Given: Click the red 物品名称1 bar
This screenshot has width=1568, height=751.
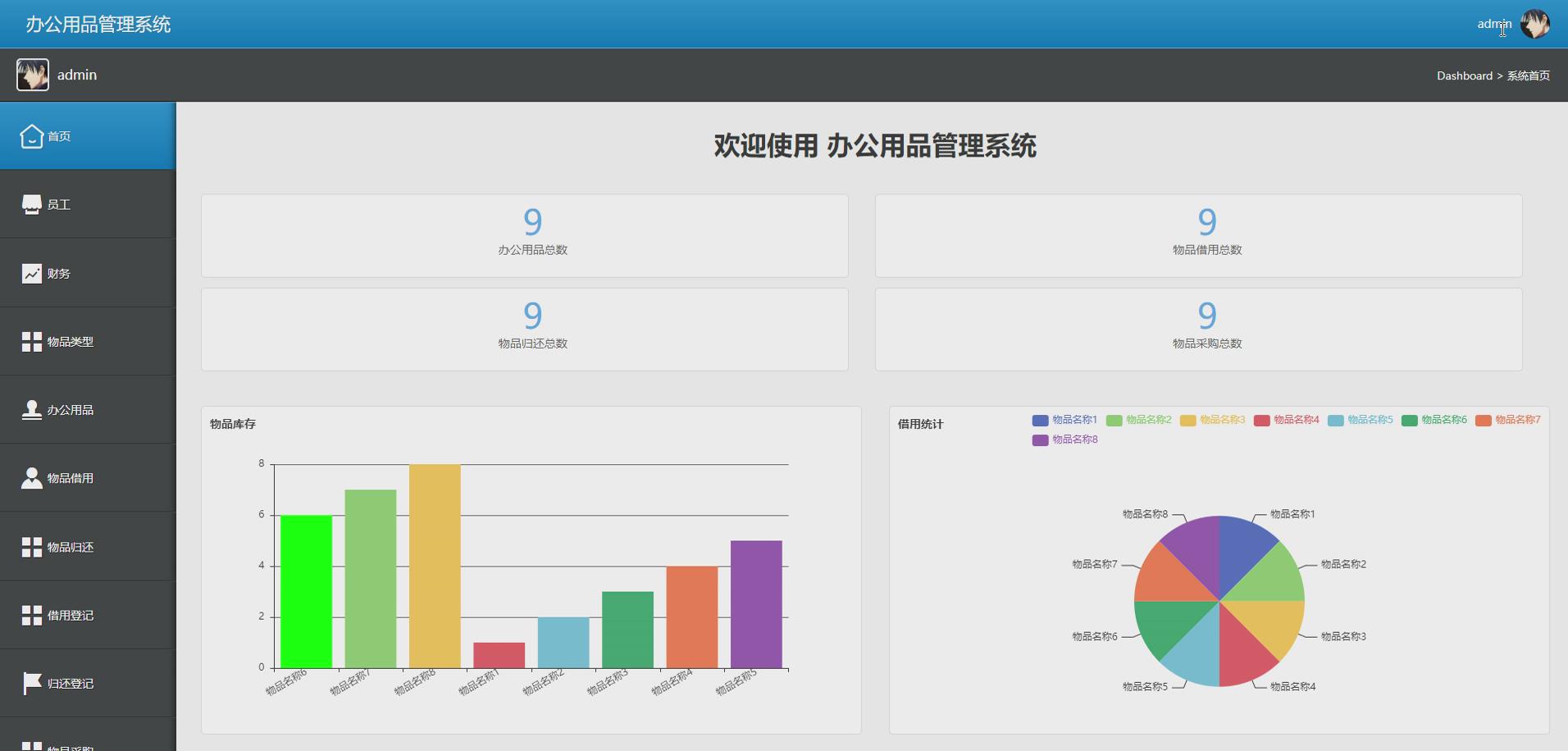Looking at the screenshot, I should 499,655.
